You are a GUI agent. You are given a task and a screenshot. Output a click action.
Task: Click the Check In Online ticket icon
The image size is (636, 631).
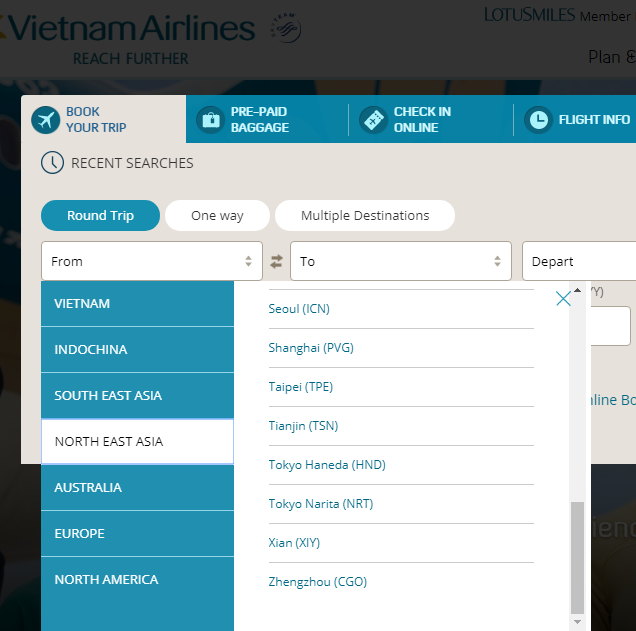click(373, 120)
